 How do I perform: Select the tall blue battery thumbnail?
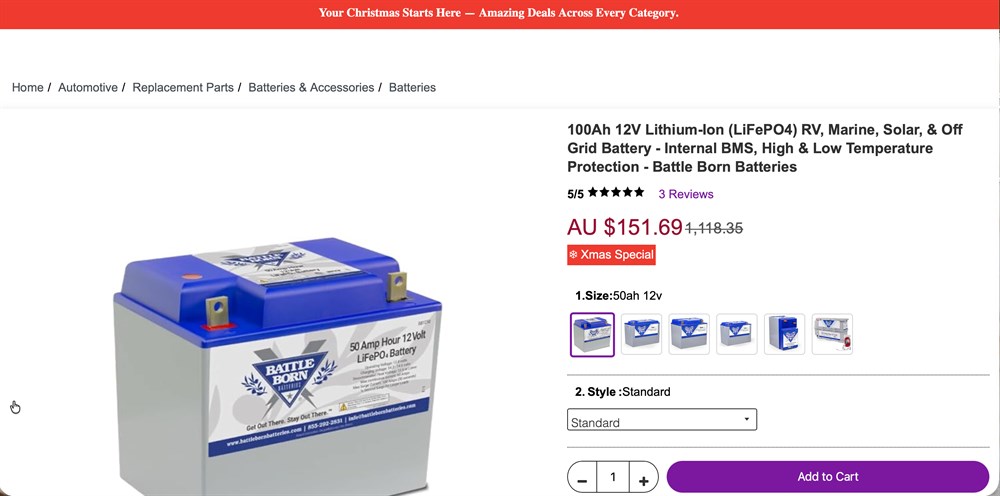coord(784,334)
